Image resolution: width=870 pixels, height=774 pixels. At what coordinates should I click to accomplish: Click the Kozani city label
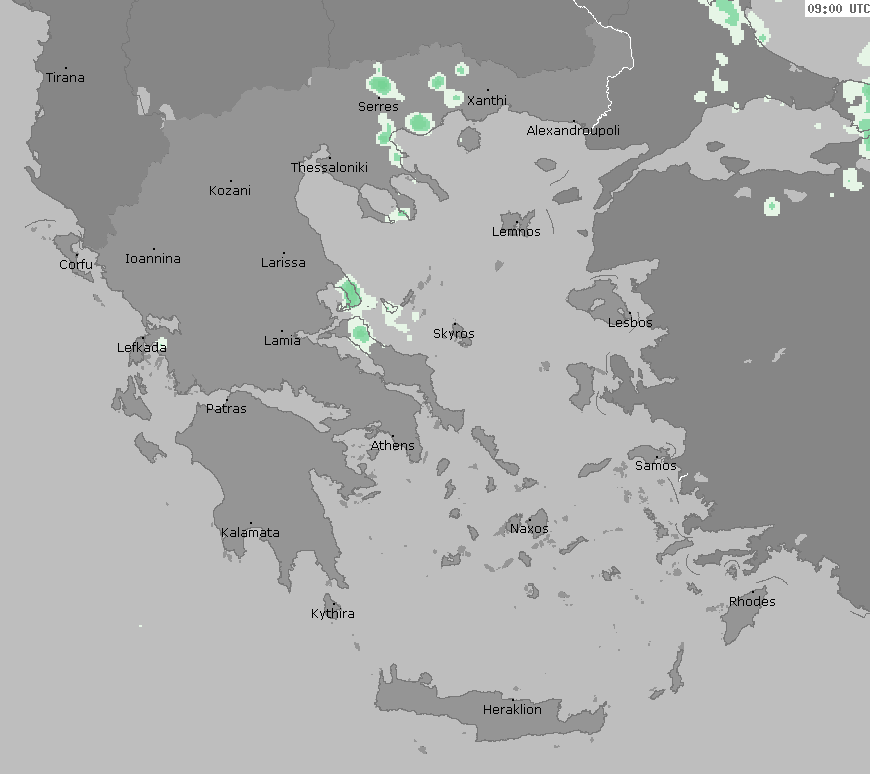click(230, 191)
